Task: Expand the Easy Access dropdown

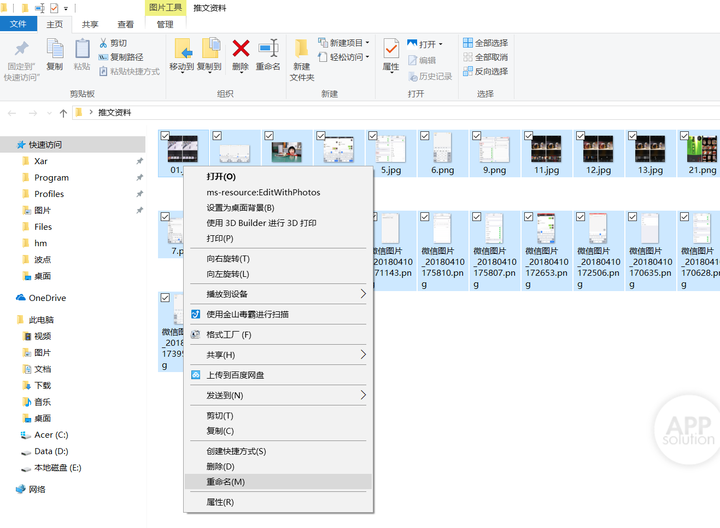Action: point(367,57)
